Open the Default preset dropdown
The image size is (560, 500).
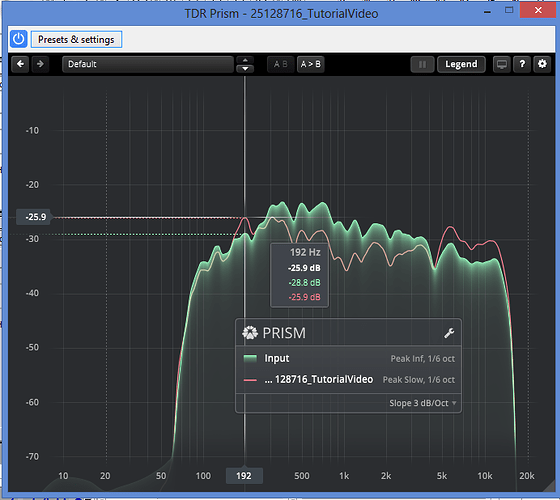[148, 64]
